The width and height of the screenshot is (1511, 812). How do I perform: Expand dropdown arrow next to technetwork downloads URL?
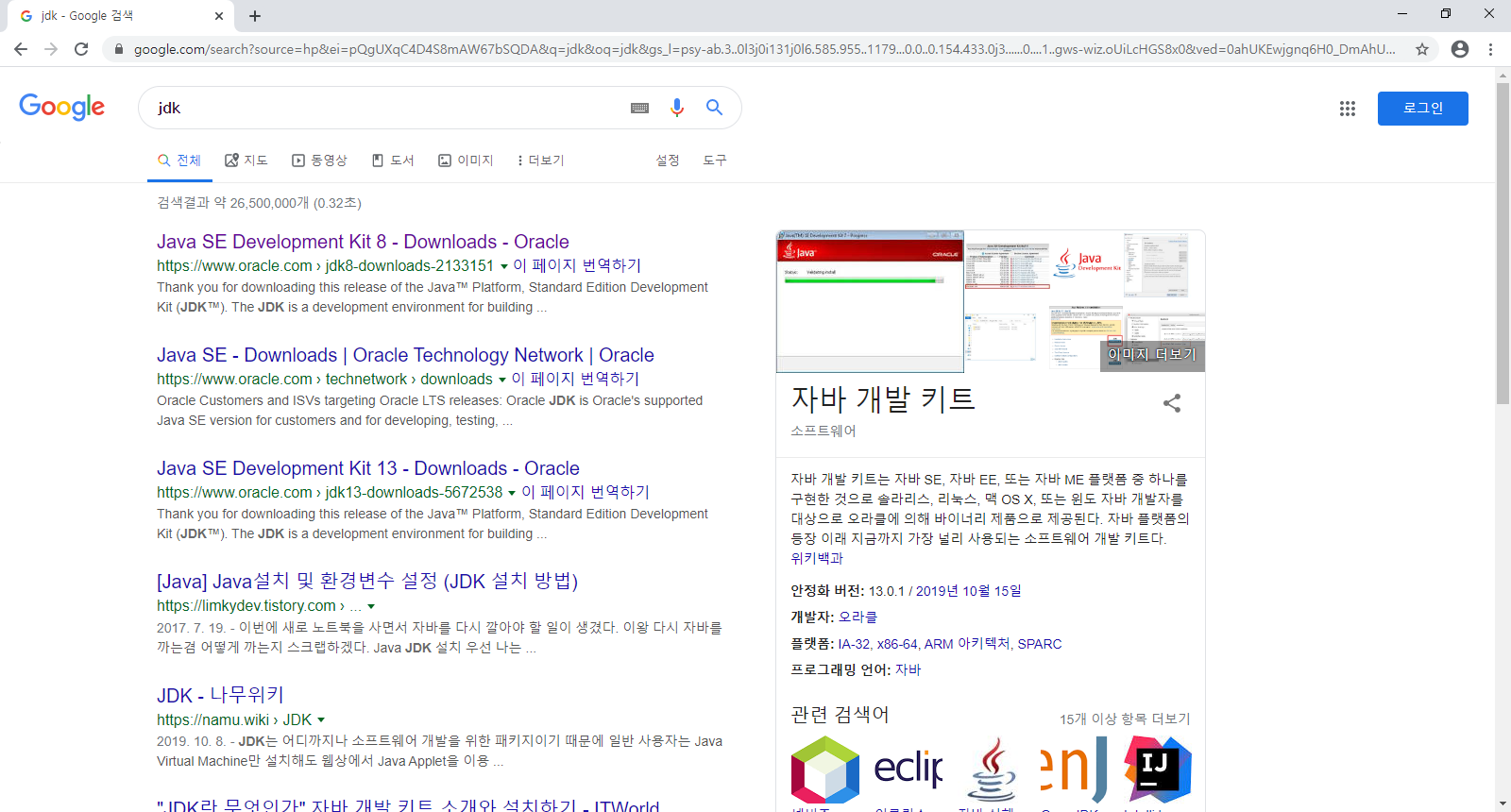click(x=501, y=380)
